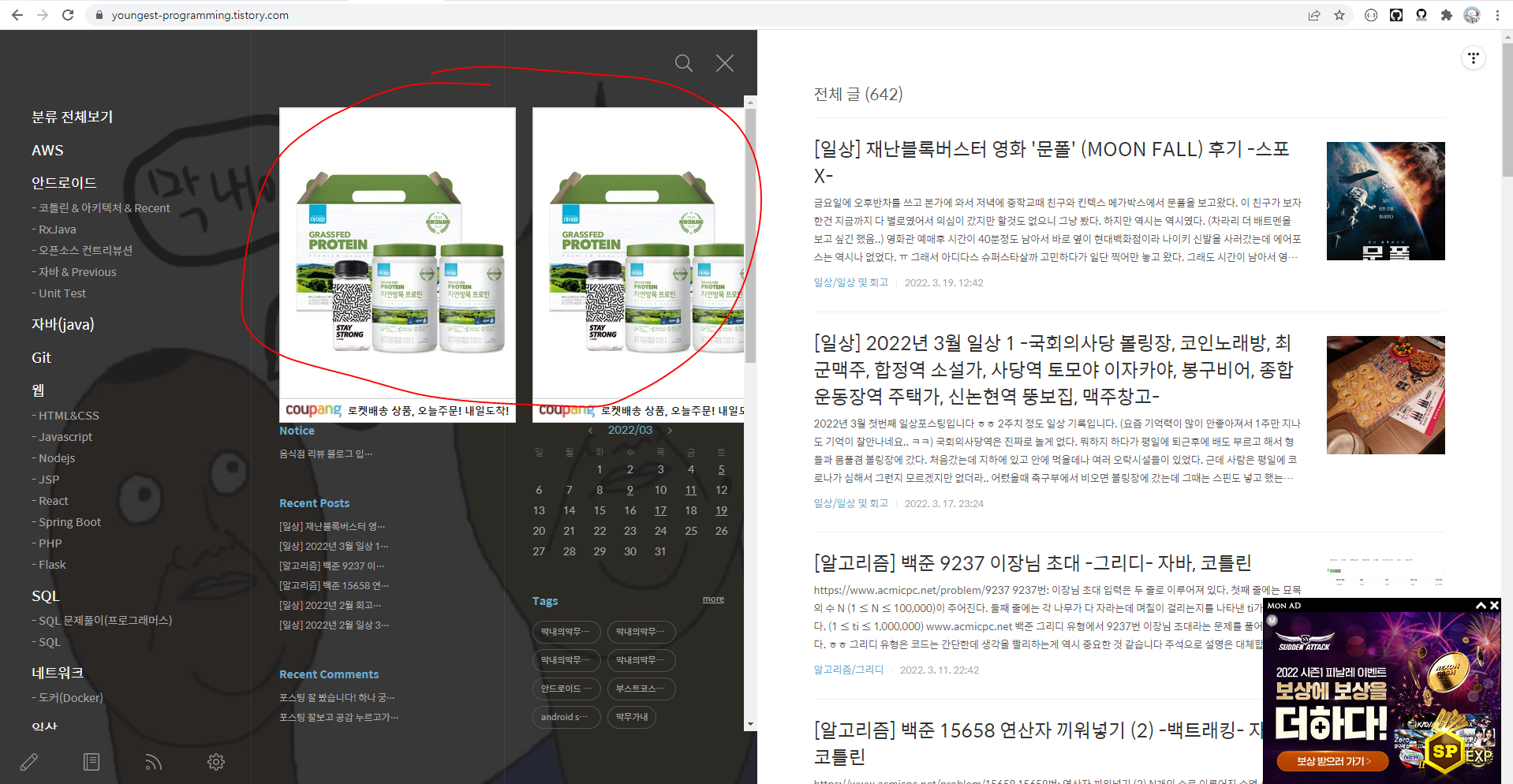The image size is (1513, 784).
Task: Open the Git category
Action: pos(41,358)
